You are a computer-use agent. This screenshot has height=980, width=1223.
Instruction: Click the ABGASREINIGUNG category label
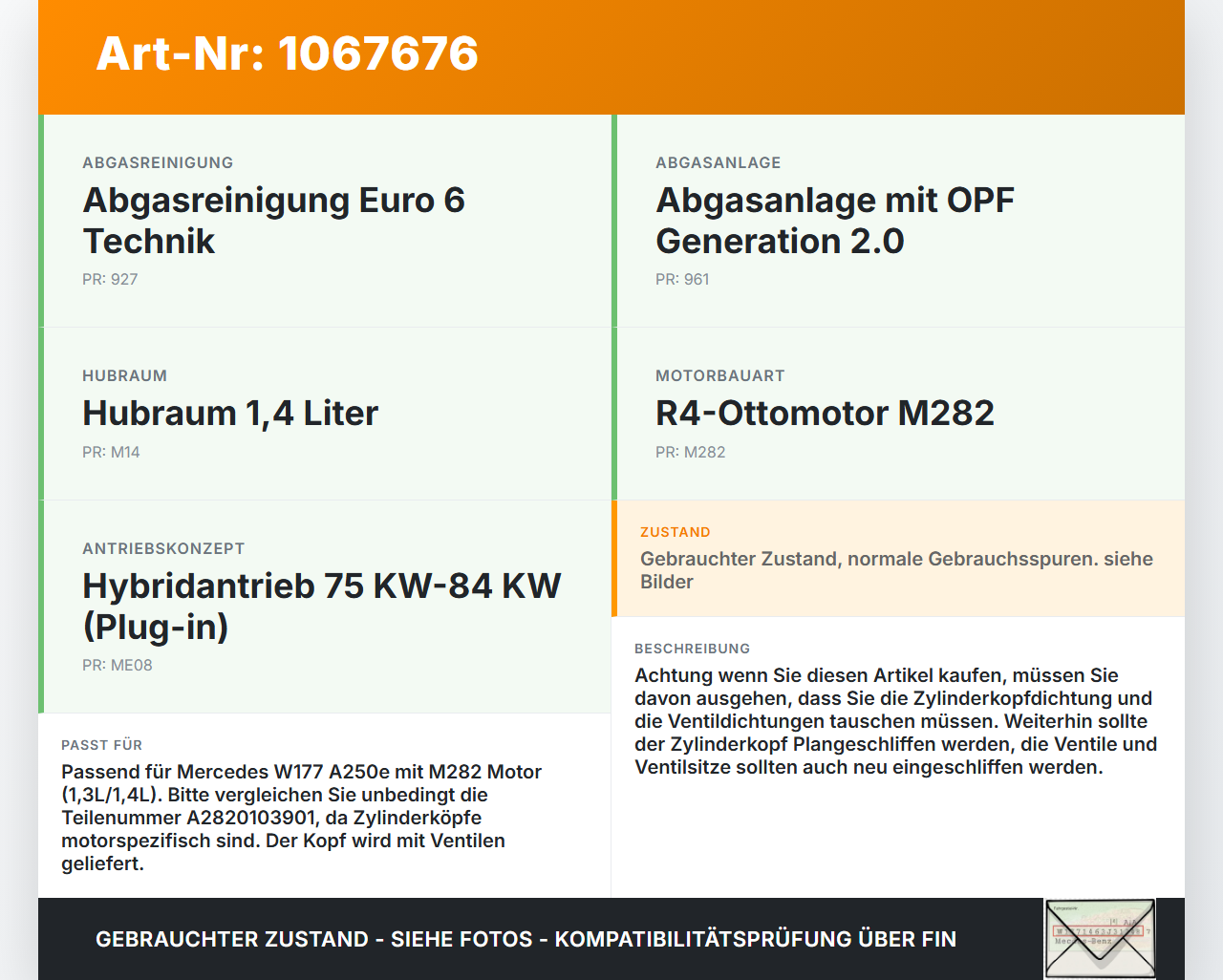tap(158, 163)
